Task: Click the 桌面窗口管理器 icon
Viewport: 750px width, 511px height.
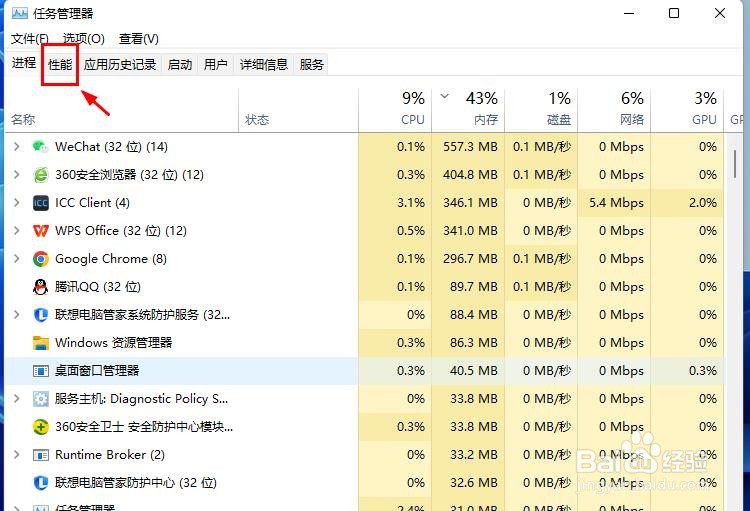Action: click(x=40, y=371)
